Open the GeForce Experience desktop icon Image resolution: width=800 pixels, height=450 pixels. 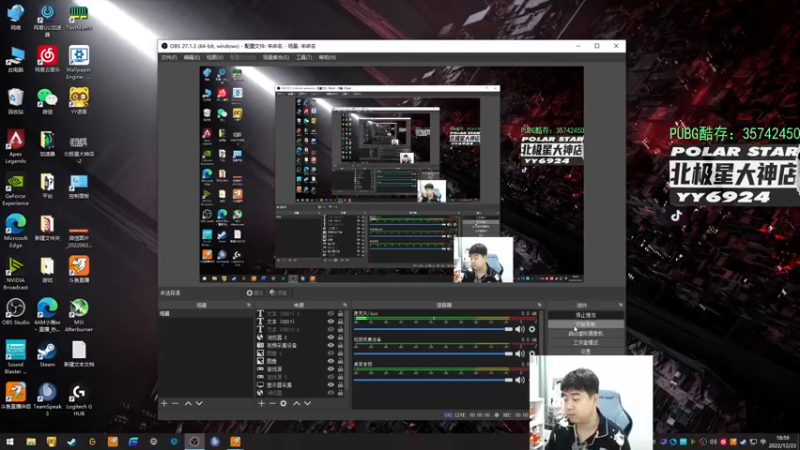coord(15,189)
